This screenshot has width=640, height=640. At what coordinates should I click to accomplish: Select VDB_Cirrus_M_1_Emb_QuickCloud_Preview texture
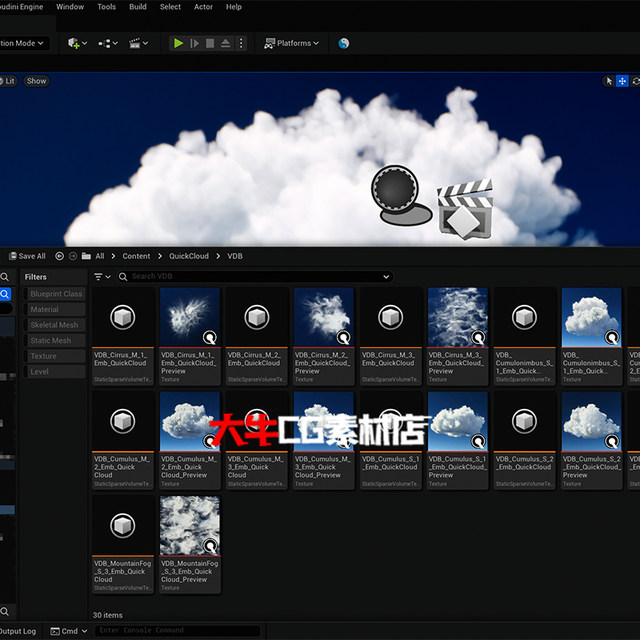tap(190, 336)
